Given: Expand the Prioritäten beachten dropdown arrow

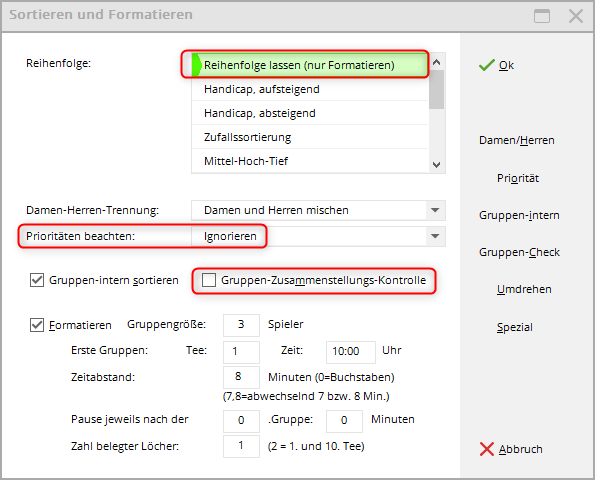Looking at the screenshot, I should [x=435, y=236].
